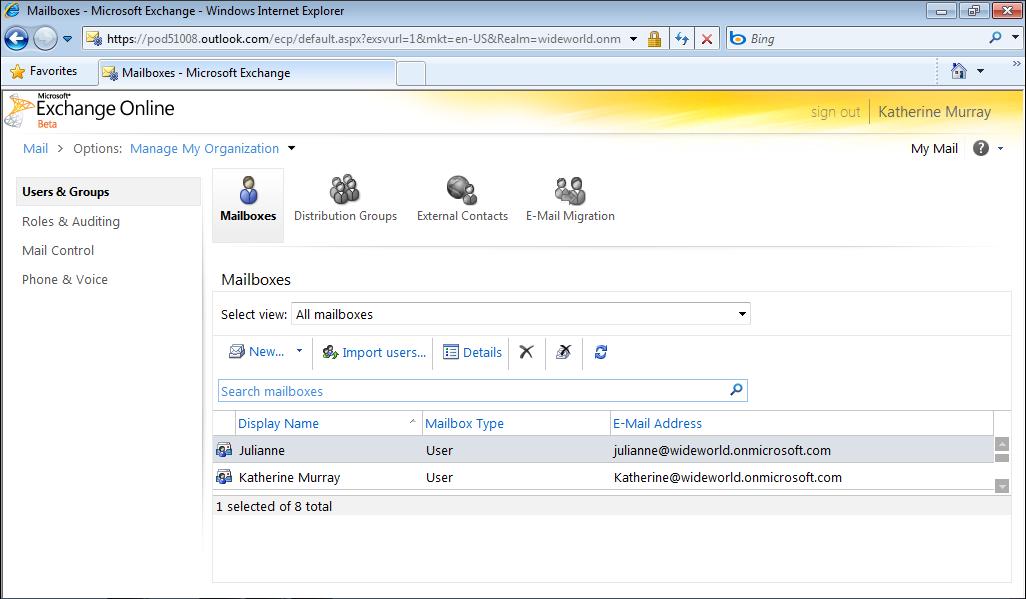The image size is (1026, 599).
Task: Open Phone & Voice in sidebar
Action: tap(65, 279)
